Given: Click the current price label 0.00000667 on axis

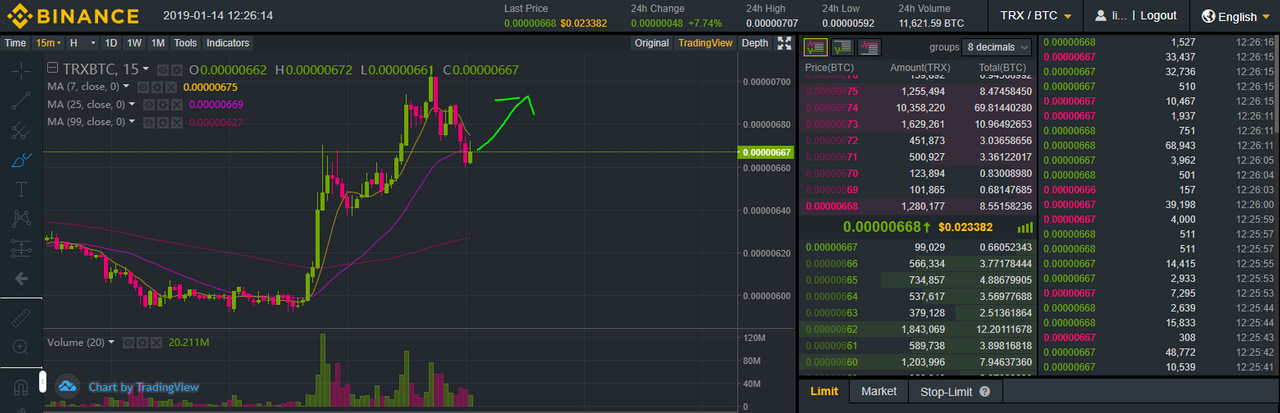Looking at the screenshot, I should pyautogui.click(x=765, y=152).
